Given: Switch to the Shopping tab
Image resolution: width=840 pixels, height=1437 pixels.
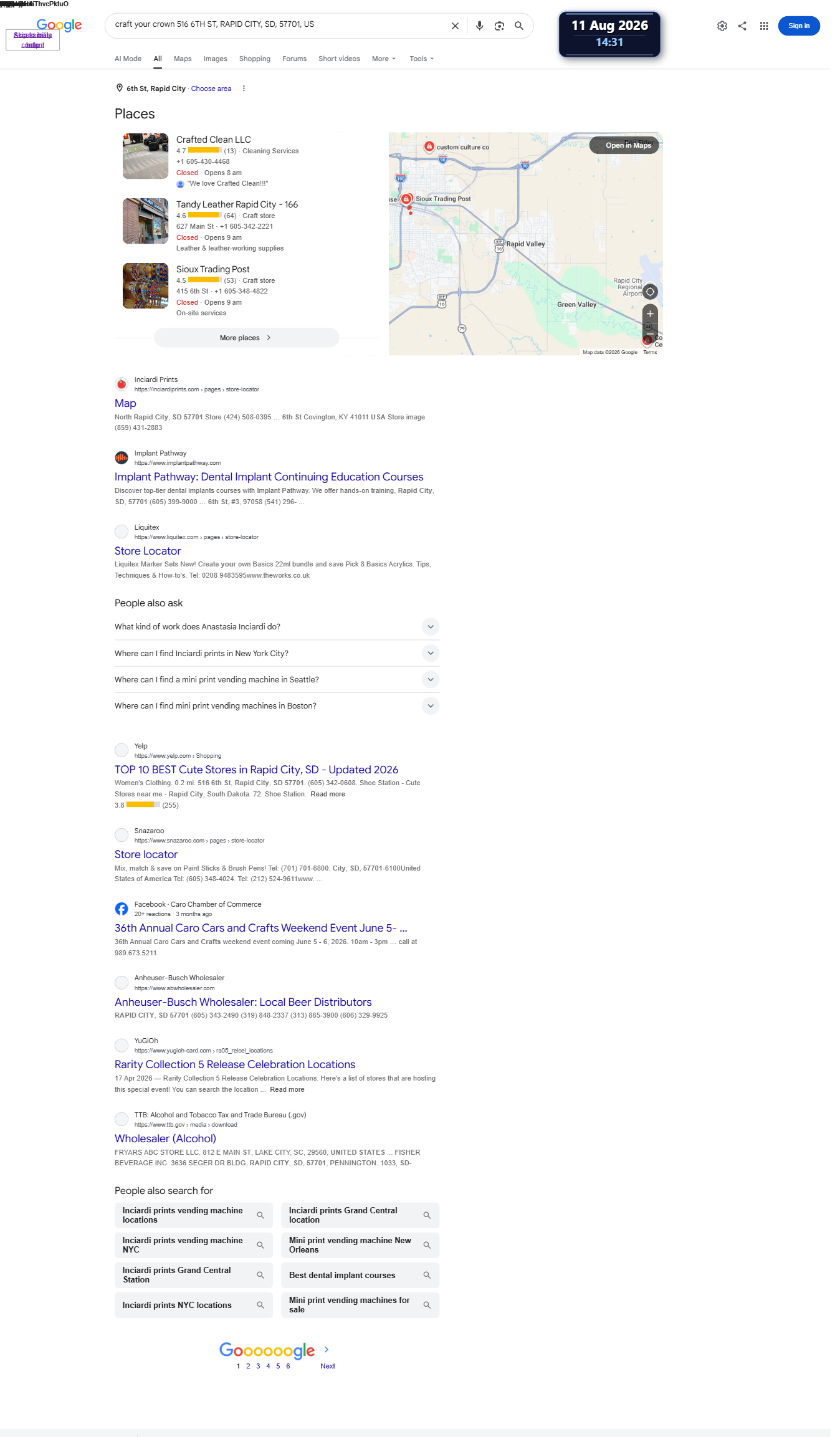Looking at the screenshot, I should click(x=254, y=59).
